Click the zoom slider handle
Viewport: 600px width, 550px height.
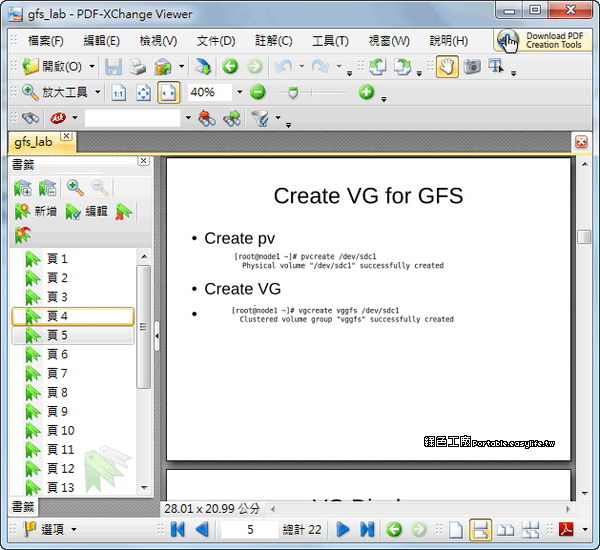point(293,93)
